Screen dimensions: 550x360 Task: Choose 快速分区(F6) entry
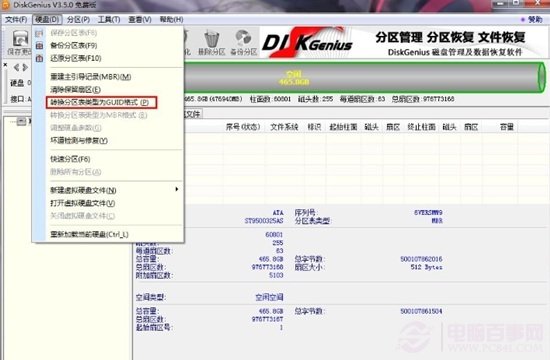(70, 159)
